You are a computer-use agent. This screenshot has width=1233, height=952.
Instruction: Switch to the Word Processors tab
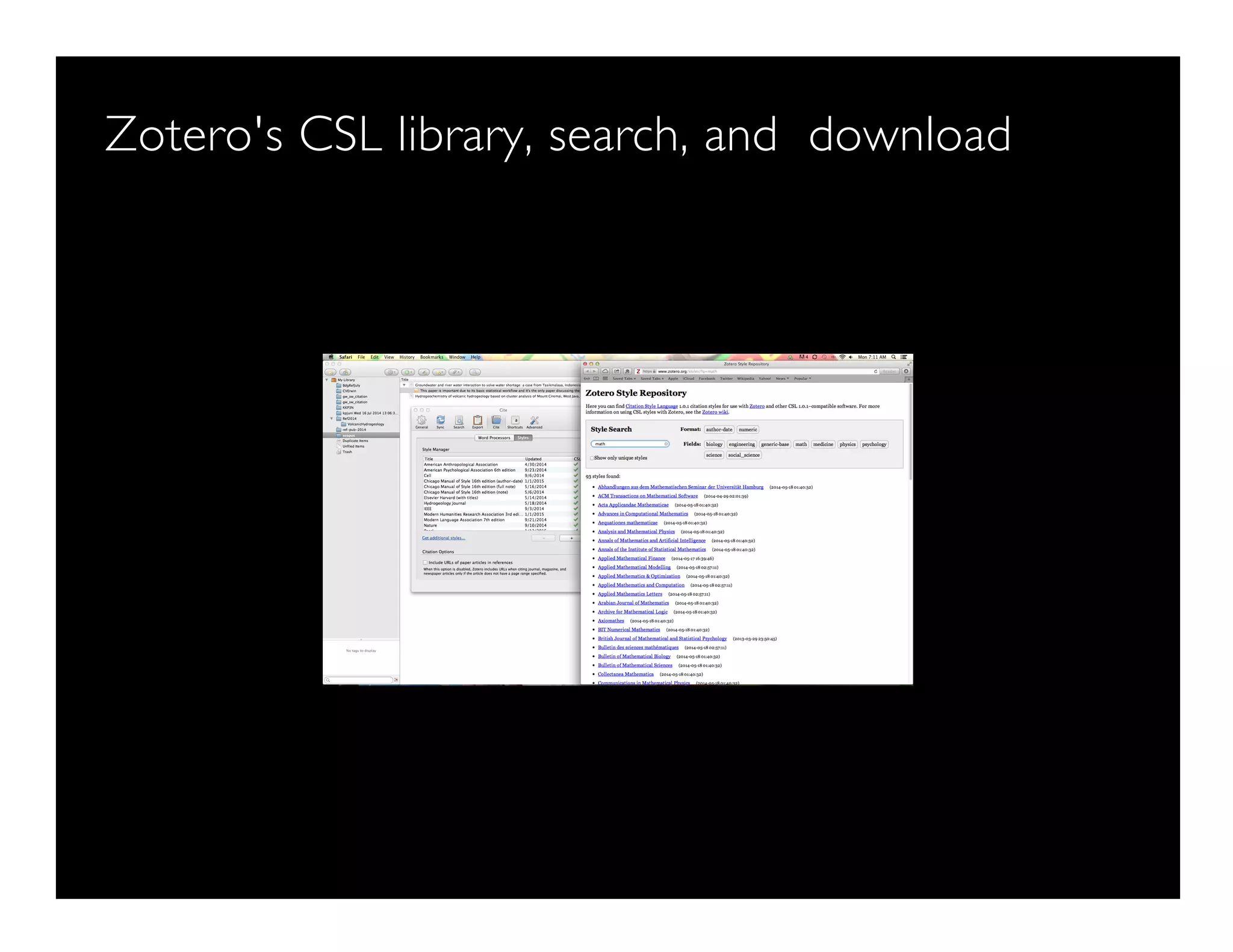coord(494,437)
